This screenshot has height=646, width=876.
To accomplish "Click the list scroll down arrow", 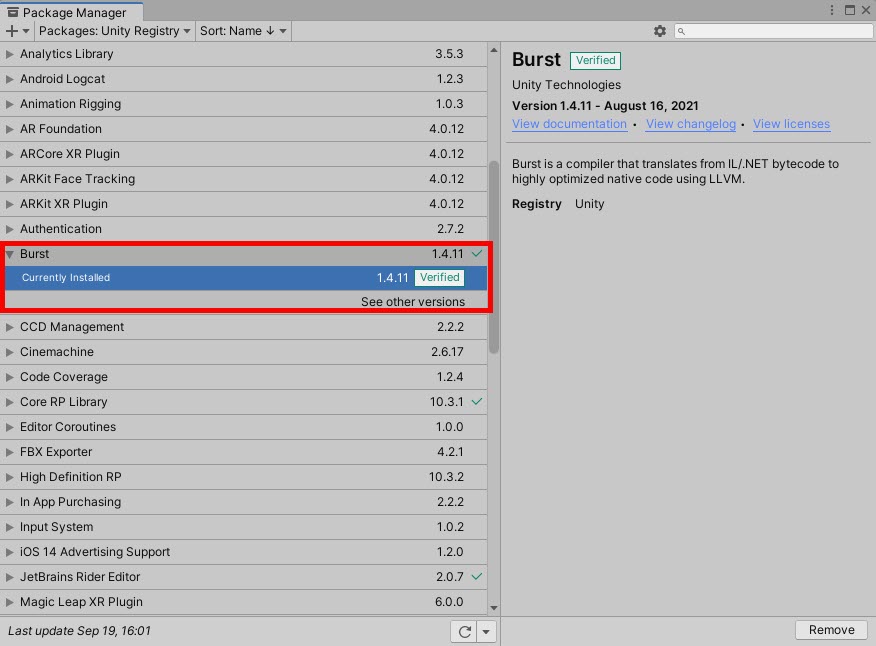I will [493, 608].
